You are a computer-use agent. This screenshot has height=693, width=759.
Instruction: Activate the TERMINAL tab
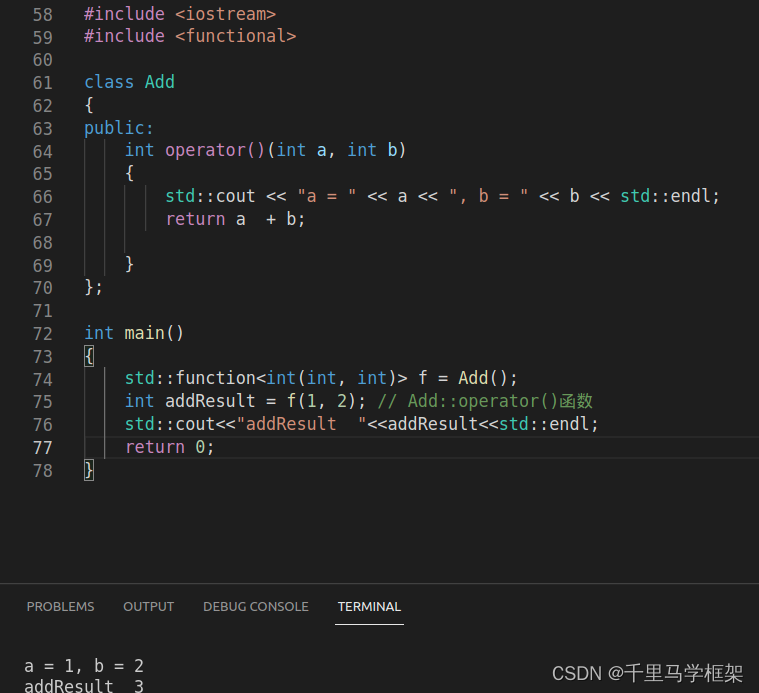coord(369,606)
